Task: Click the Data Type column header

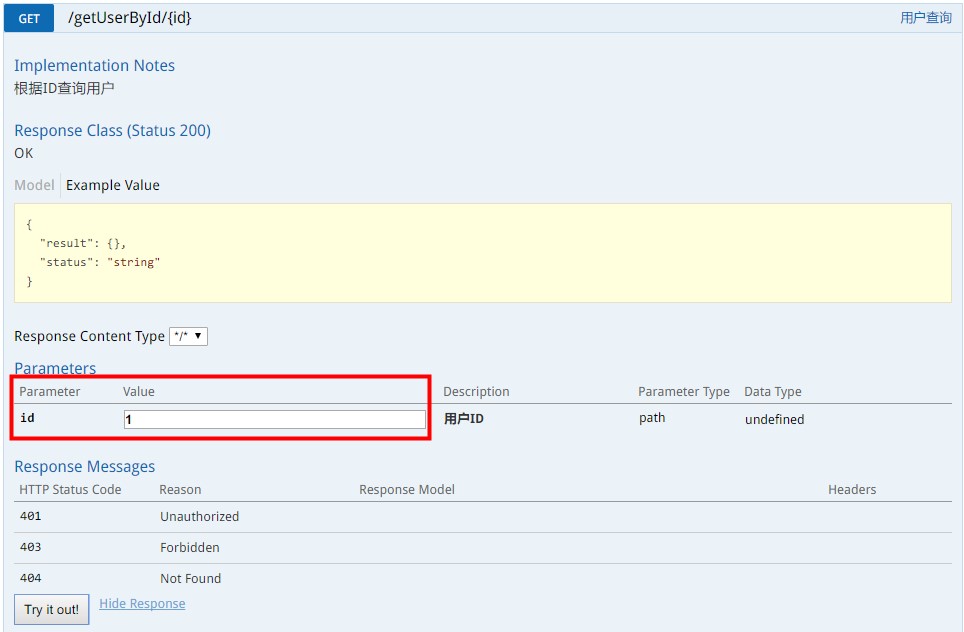Action: pos(773,392)
